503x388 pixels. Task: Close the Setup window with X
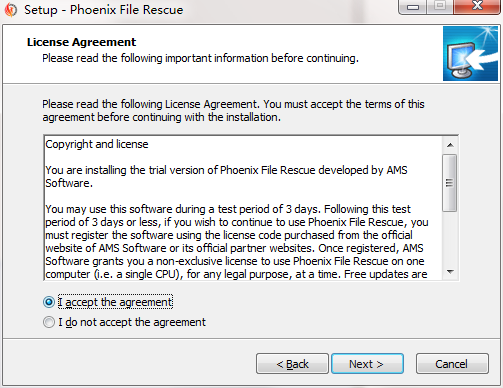(477, 6)
